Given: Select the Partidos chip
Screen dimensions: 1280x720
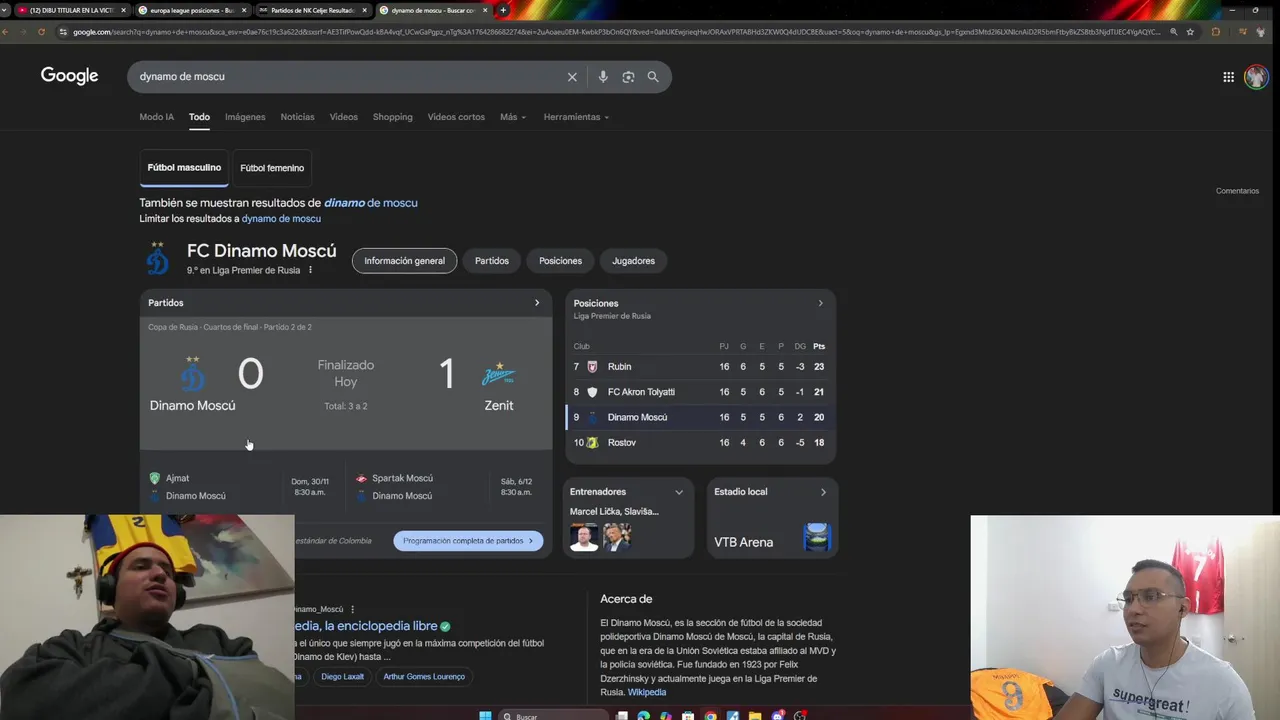Looking at the screenshot, I should [492, 261].
